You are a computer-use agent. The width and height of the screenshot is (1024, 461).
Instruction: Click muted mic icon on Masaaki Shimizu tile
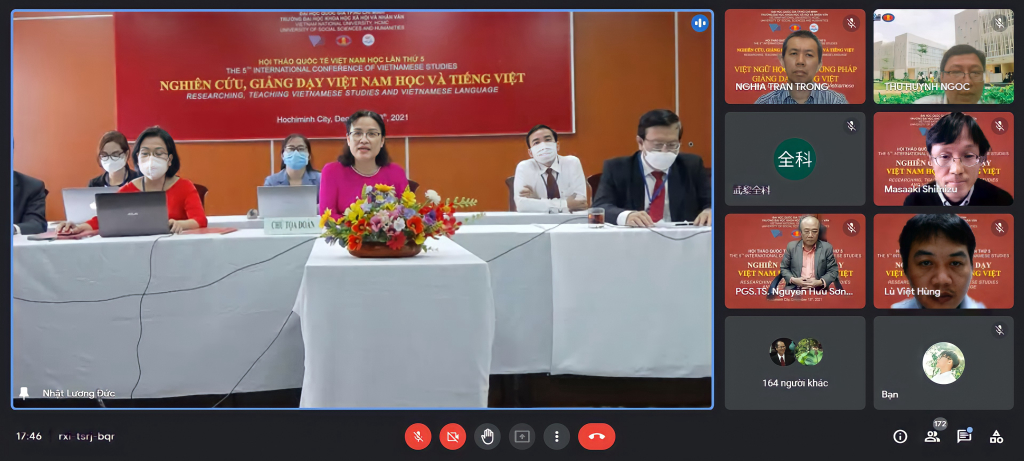tap(999, 125)
